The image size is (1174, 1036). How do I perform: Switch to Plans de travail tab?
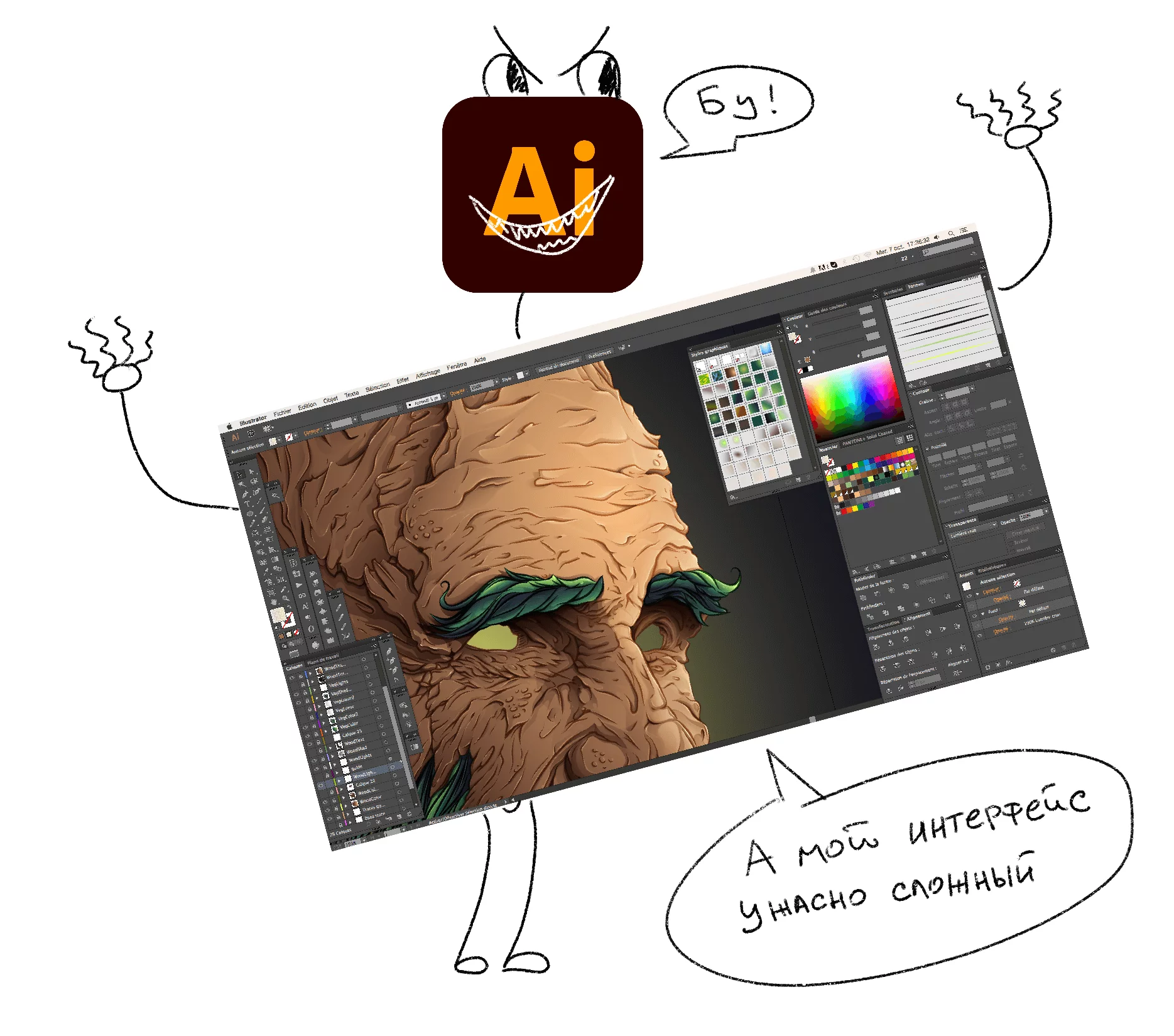tap(323, 660)
